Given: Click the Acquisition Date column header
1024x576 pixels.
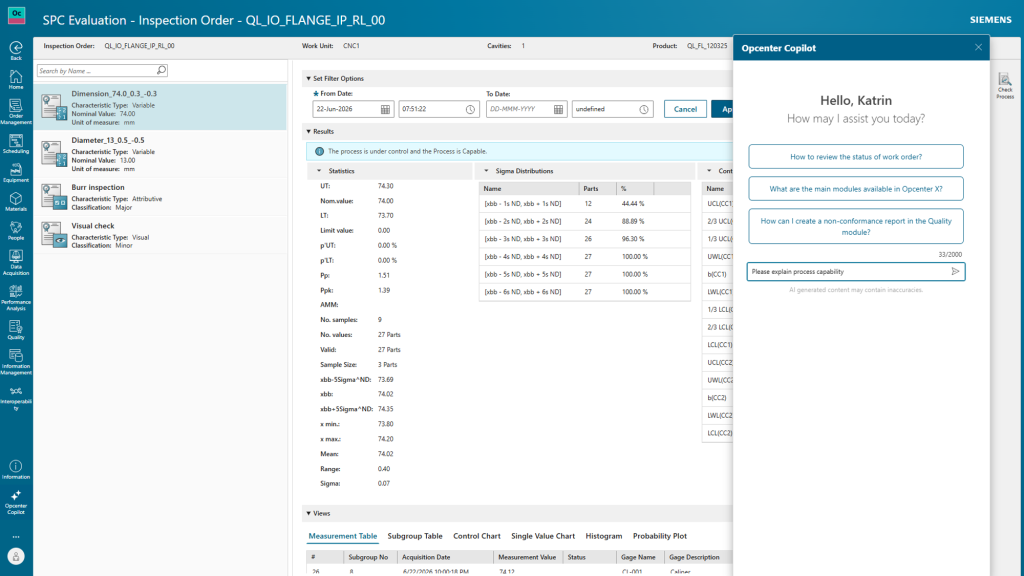Looking at the screenshot, I should tap(445, 557).
